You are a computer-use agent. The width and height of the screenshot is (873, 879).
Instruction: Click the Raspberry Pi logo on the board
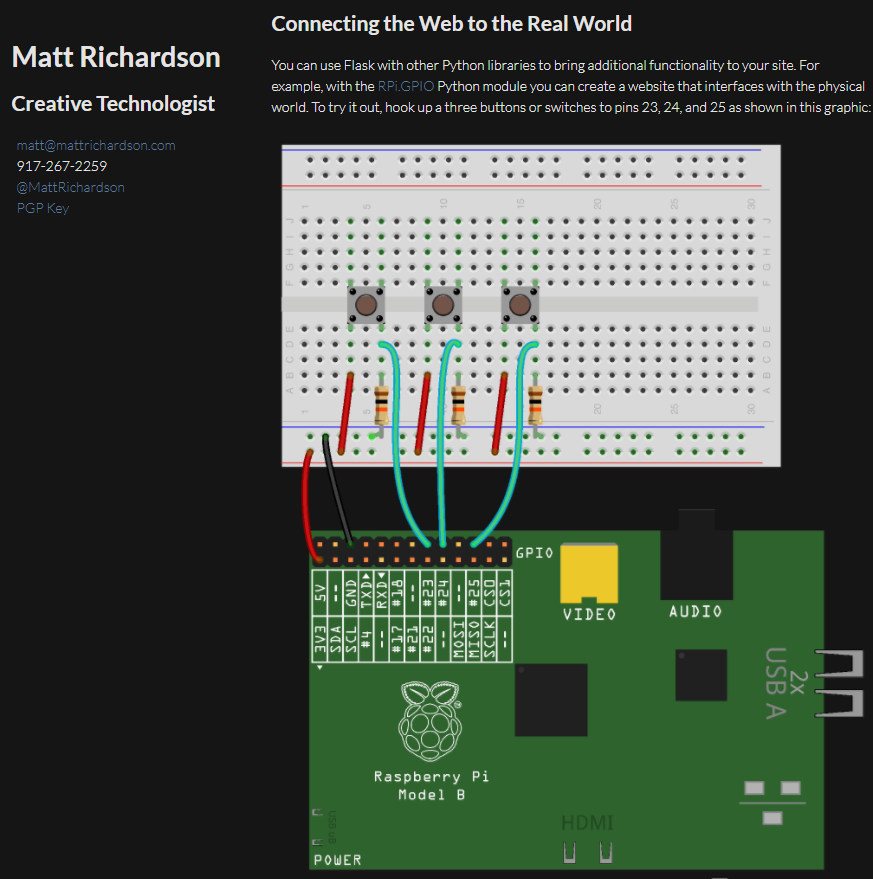click(430, 721)
